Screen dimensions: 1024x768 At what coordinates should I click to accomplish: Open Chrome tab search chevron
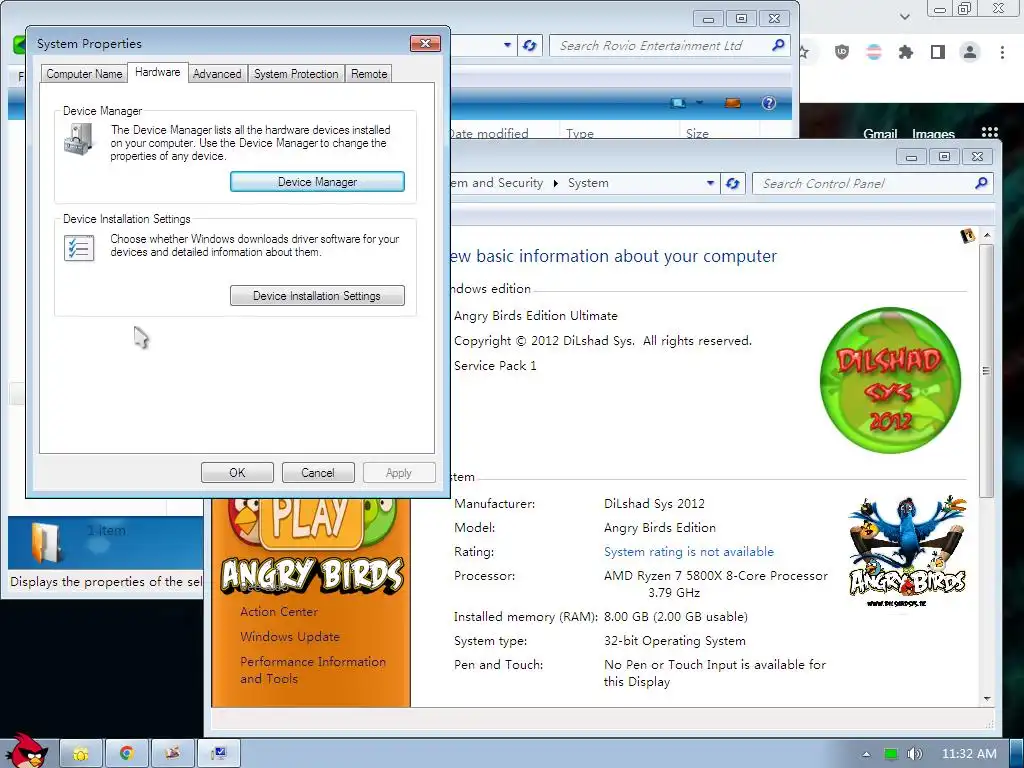pyautogui.click(x=904, y=16)
